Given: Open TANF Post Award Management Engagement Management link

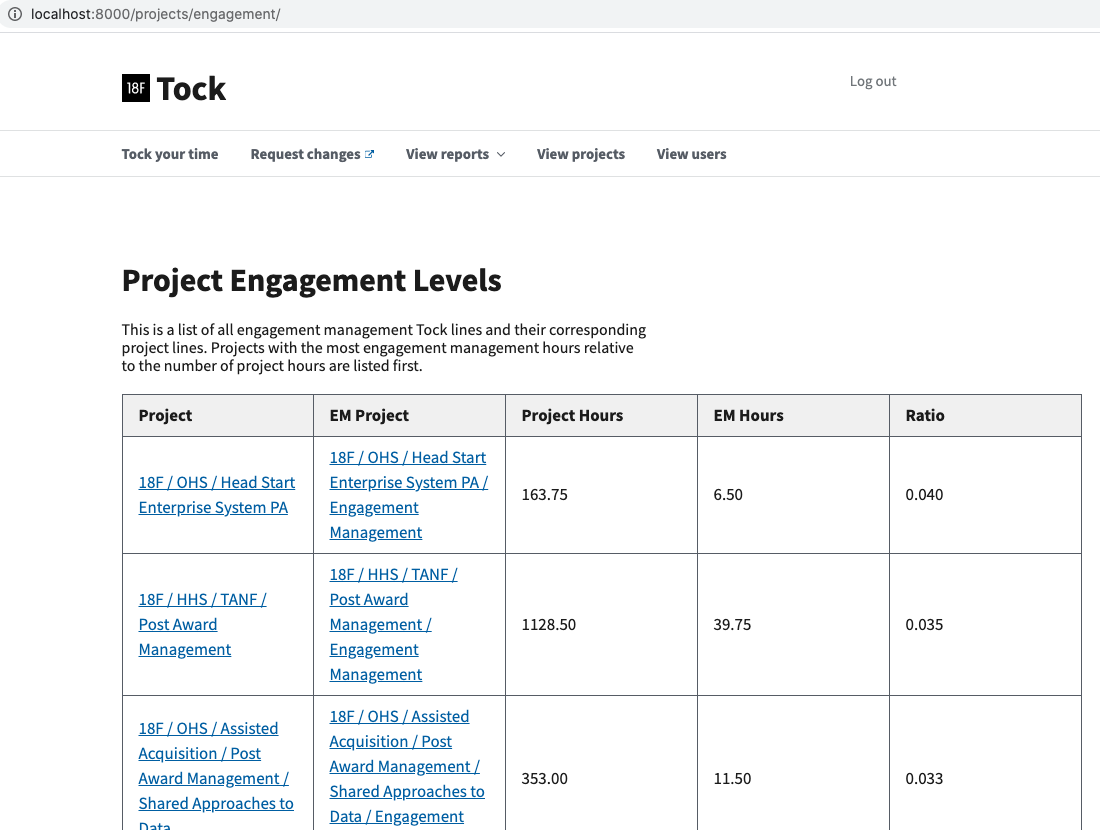Looking at the screenshot, I should tap(393, 624).
